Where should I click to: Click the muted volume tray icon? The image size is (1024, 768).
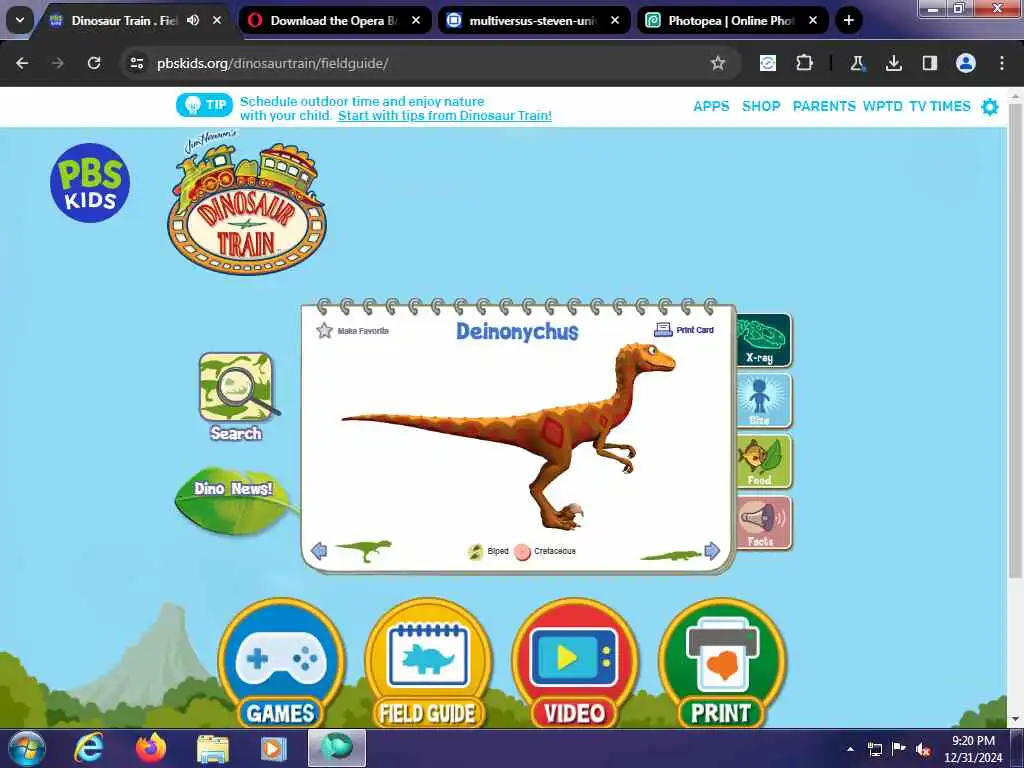(923, 749)
